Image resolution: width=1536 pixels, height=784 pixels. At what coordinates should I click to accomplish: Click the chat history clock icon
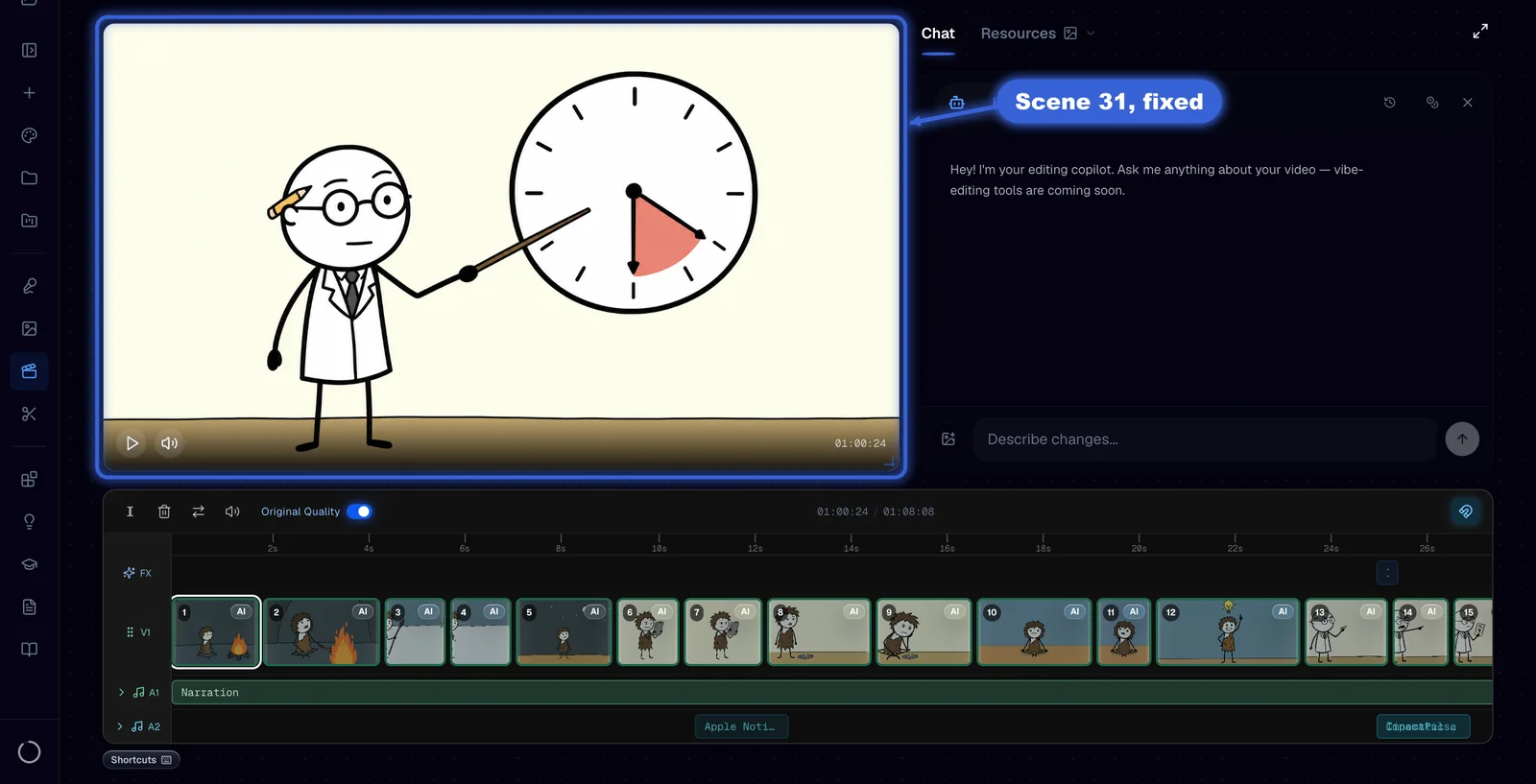(x=1389, y=102)
